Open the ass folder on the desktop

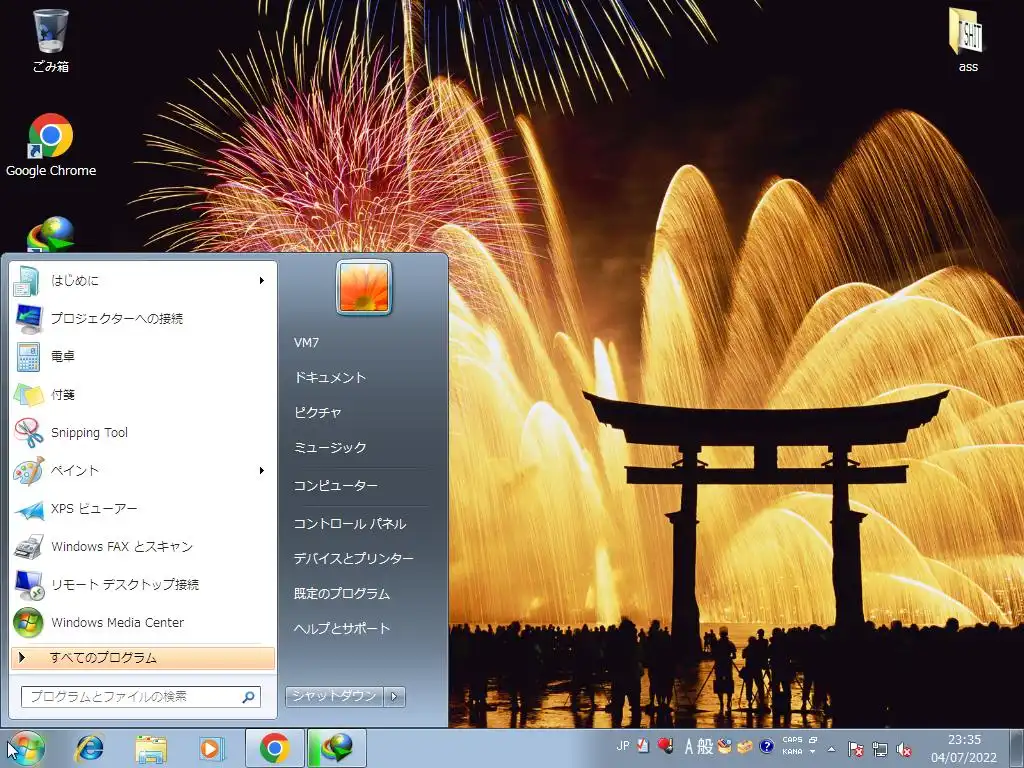(967, 40)
